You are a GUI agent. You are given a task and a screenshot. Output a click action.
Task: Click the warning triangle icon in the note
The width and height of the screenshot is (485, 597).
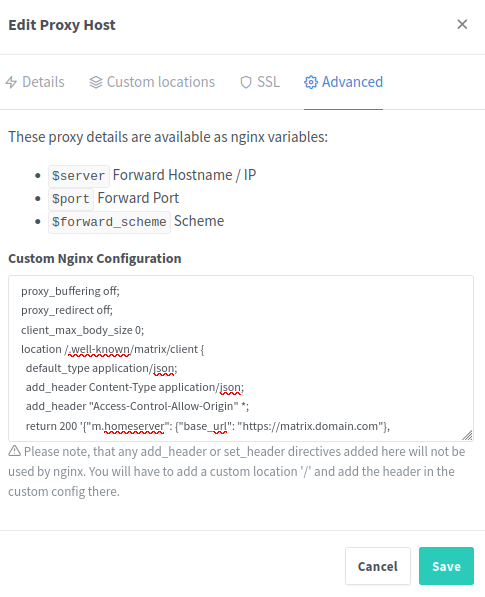(x=14, y=451)
